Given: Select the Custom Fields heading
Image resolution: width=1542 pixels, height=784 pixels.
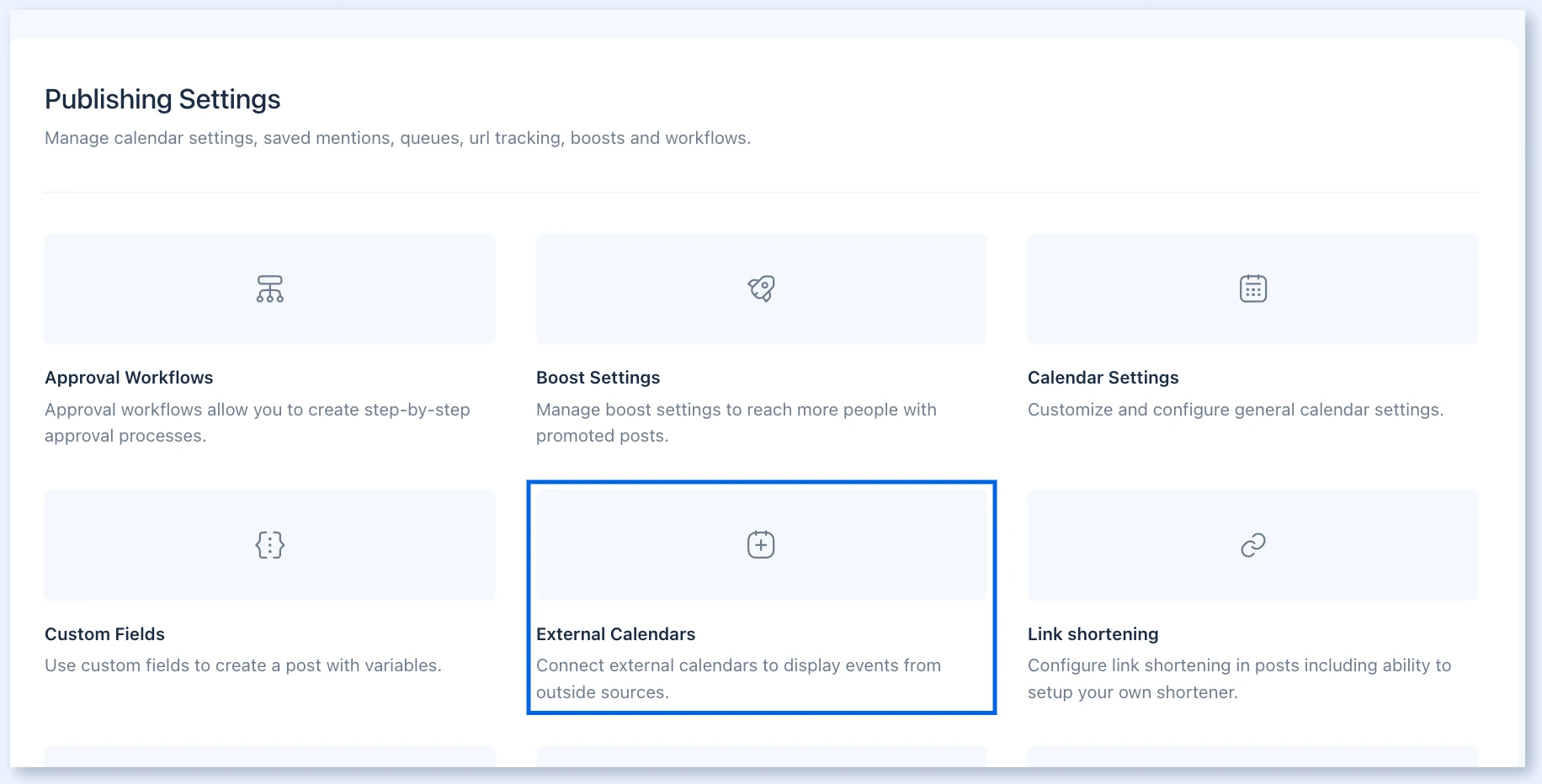Looking at the screenshot, I should (104, 634).
